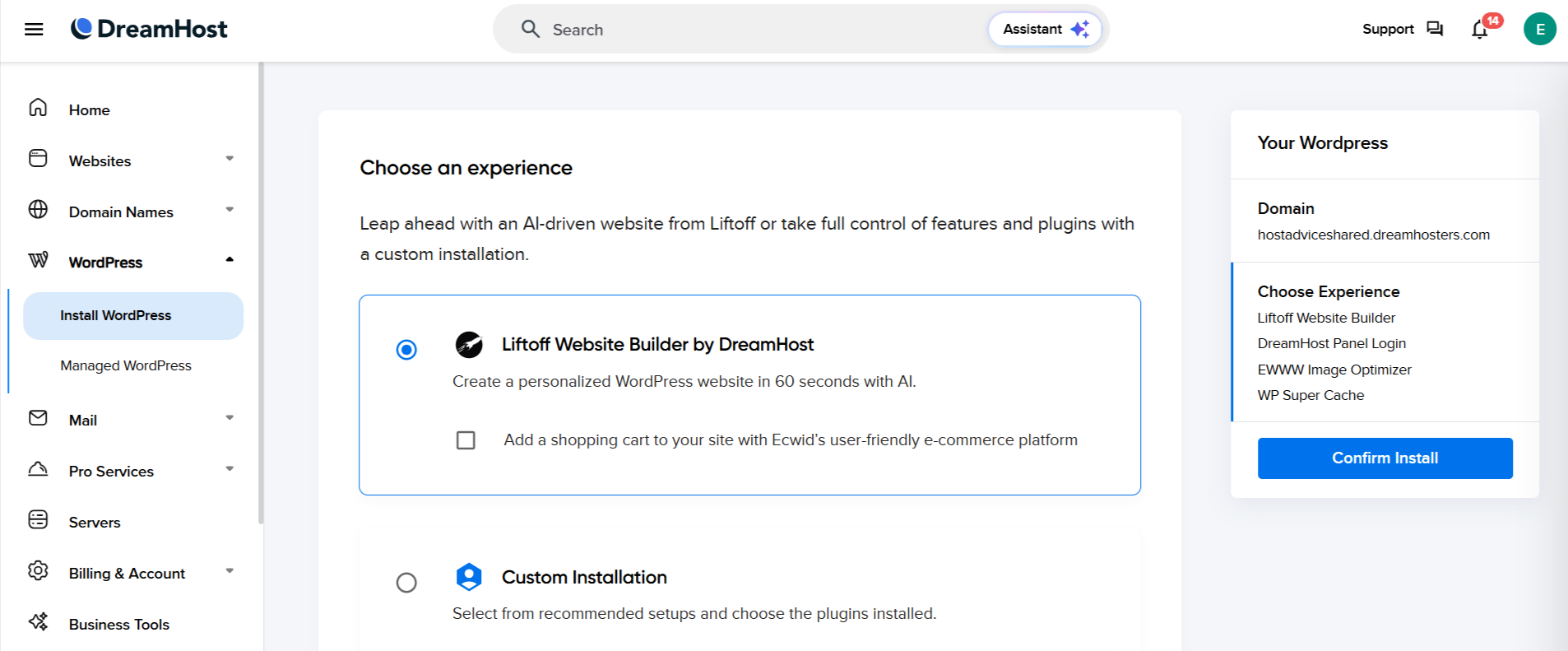The height and width of the screenshot is (651, 1568).
Task: Collapse the WordPress submenu arrow
Action: [230, 260]
